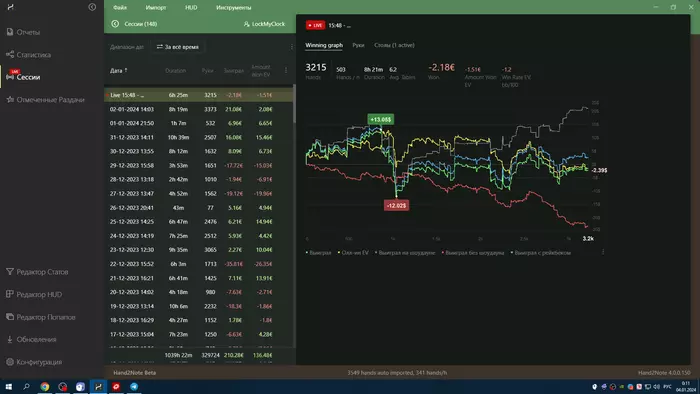Viewport: 700px width, 394px height.
Task: Toggle the Олл-ин EV line in legend
Action: point(353,253)
